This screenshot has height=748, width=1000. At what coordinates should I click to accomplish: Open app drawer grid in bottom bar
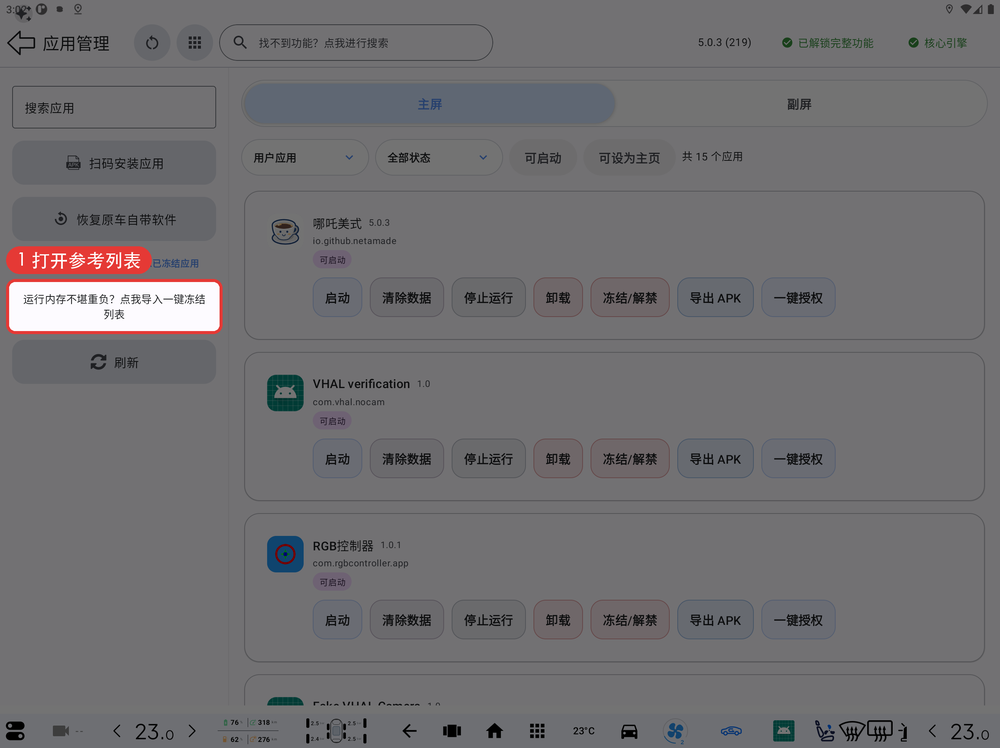tap(537, 731)
